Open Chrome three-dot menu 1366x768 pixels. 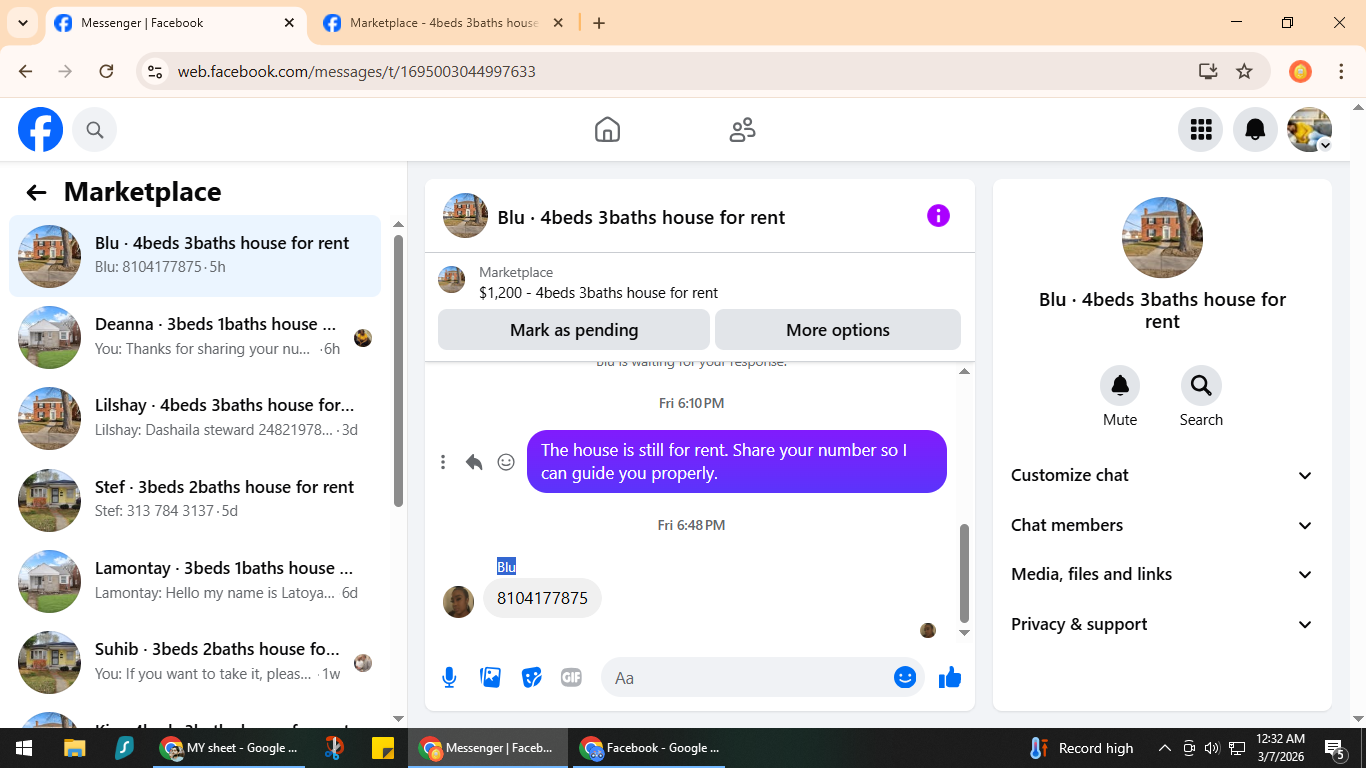coord(1342,71)
